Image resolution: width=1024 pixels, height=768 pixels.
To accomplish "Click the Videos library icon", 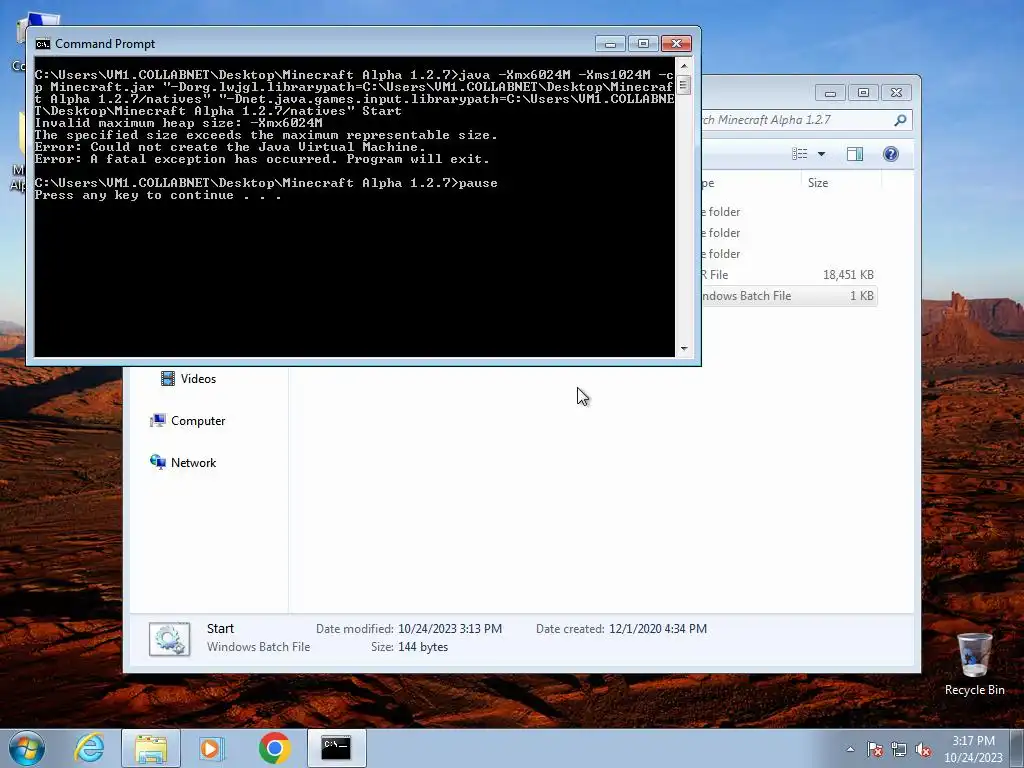I will (x=168, y=379).
